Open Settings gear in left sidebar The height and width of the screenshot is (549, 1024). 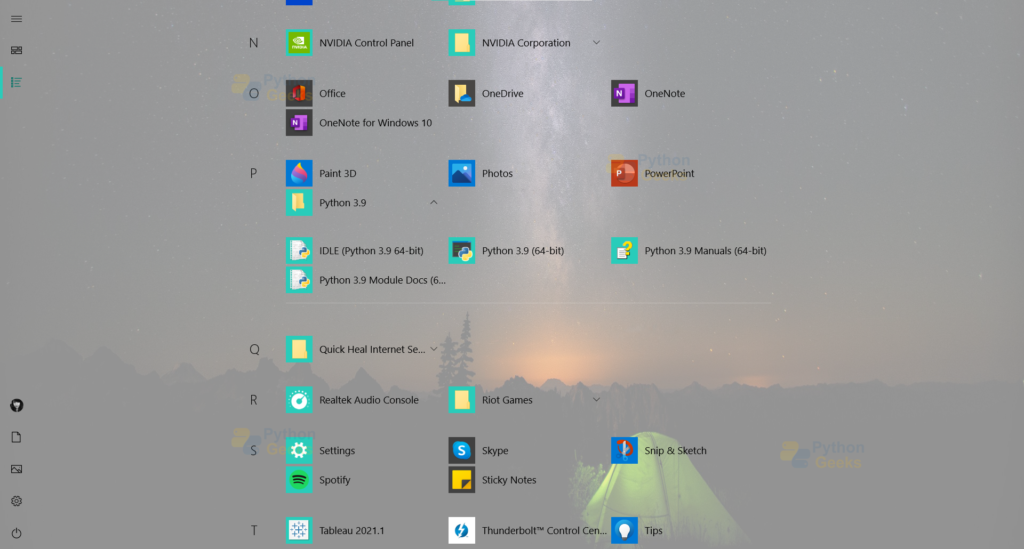[16, 501]
